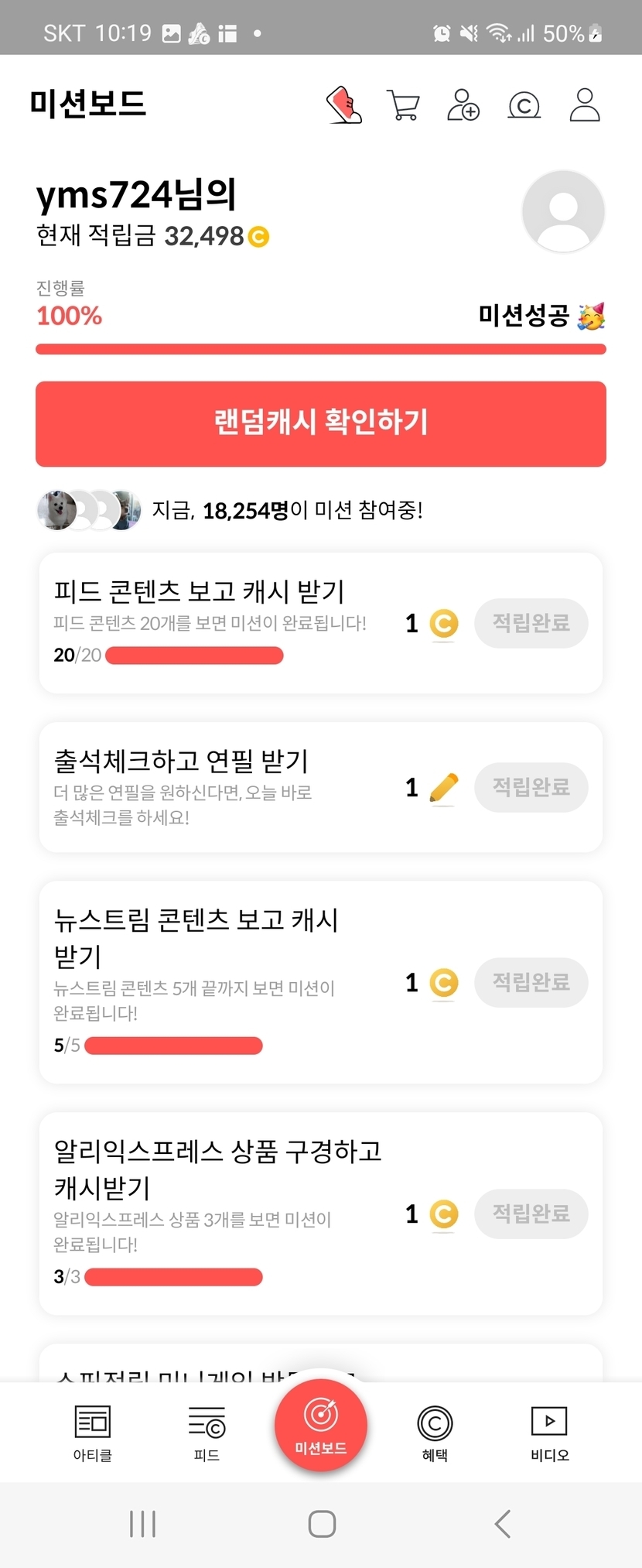Open the 비디오 tab
Image resolution: width=642 pixels, height=1568 pixels.
(549, 1433)
